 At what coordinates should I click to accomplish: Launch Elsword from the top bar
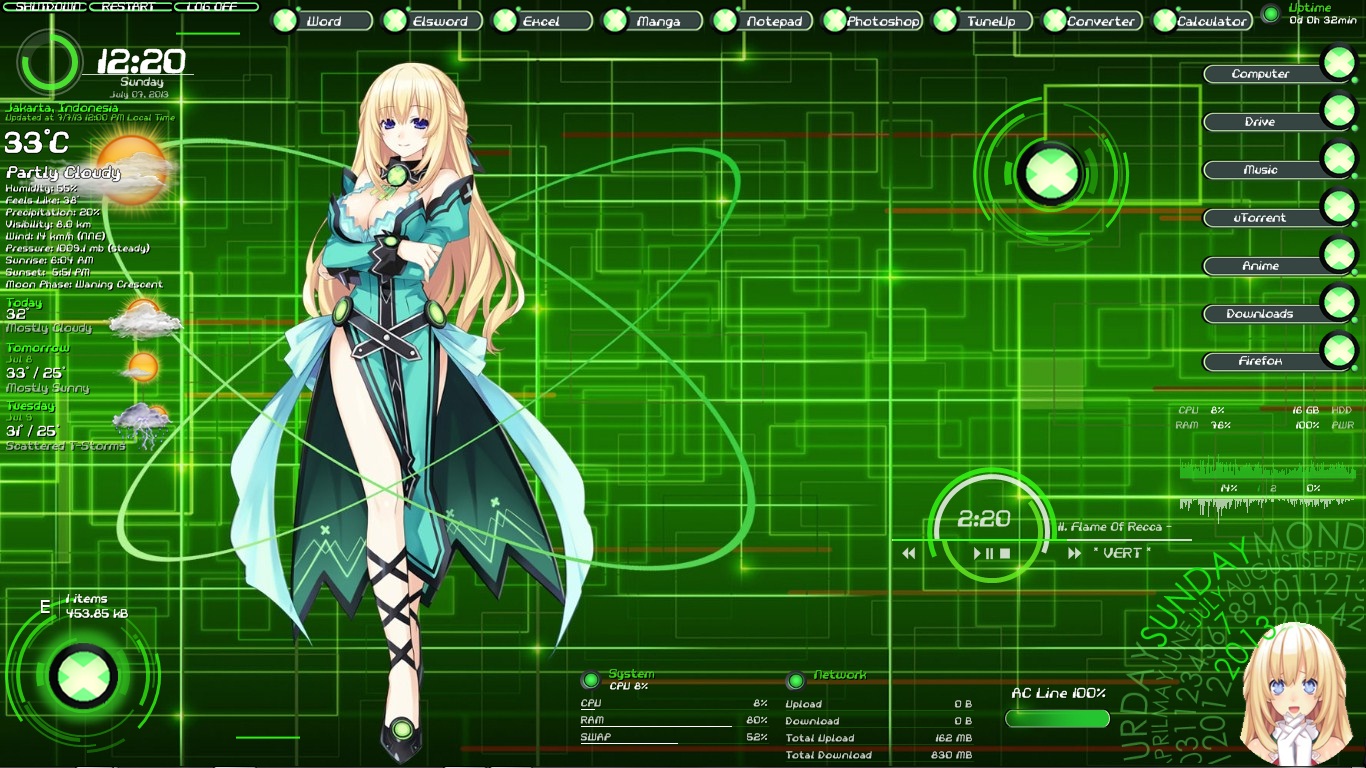point(445,21)
